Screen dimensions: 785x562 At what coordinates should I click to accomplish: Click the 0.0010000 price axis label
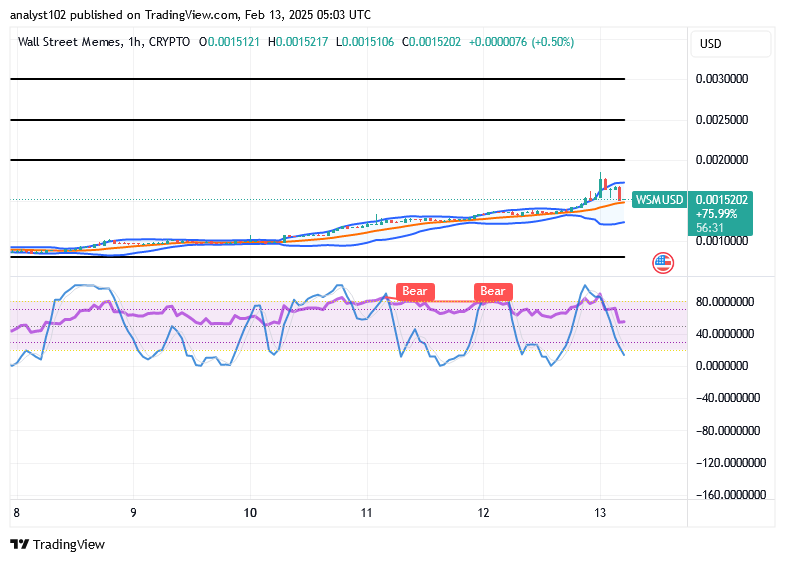[x=722, y=241]
